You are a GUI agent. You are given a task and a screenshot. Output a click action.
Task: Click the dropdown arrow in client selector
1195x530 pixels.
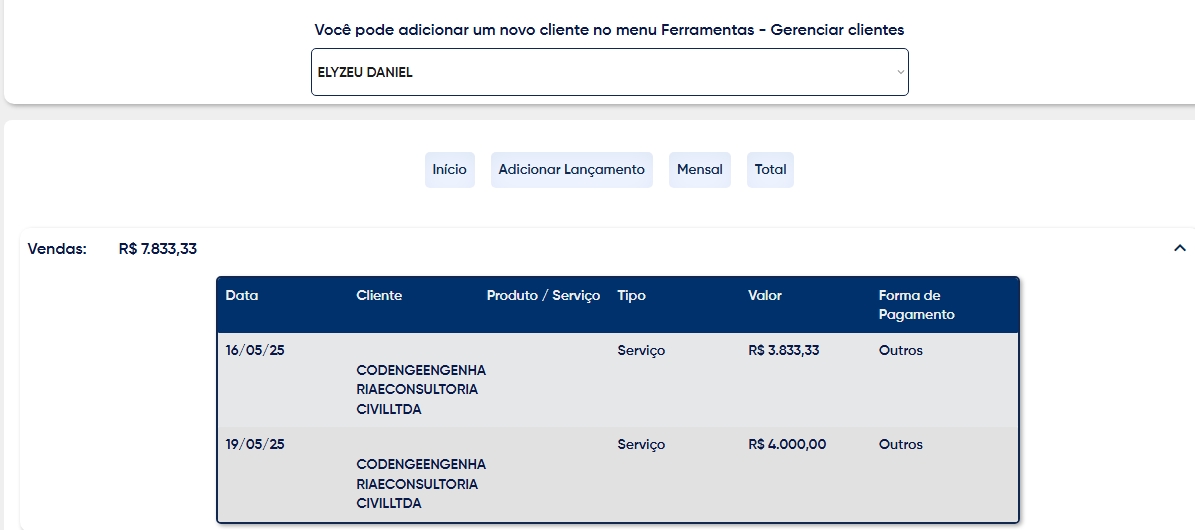pyautogui.click(x=900, y=72)
